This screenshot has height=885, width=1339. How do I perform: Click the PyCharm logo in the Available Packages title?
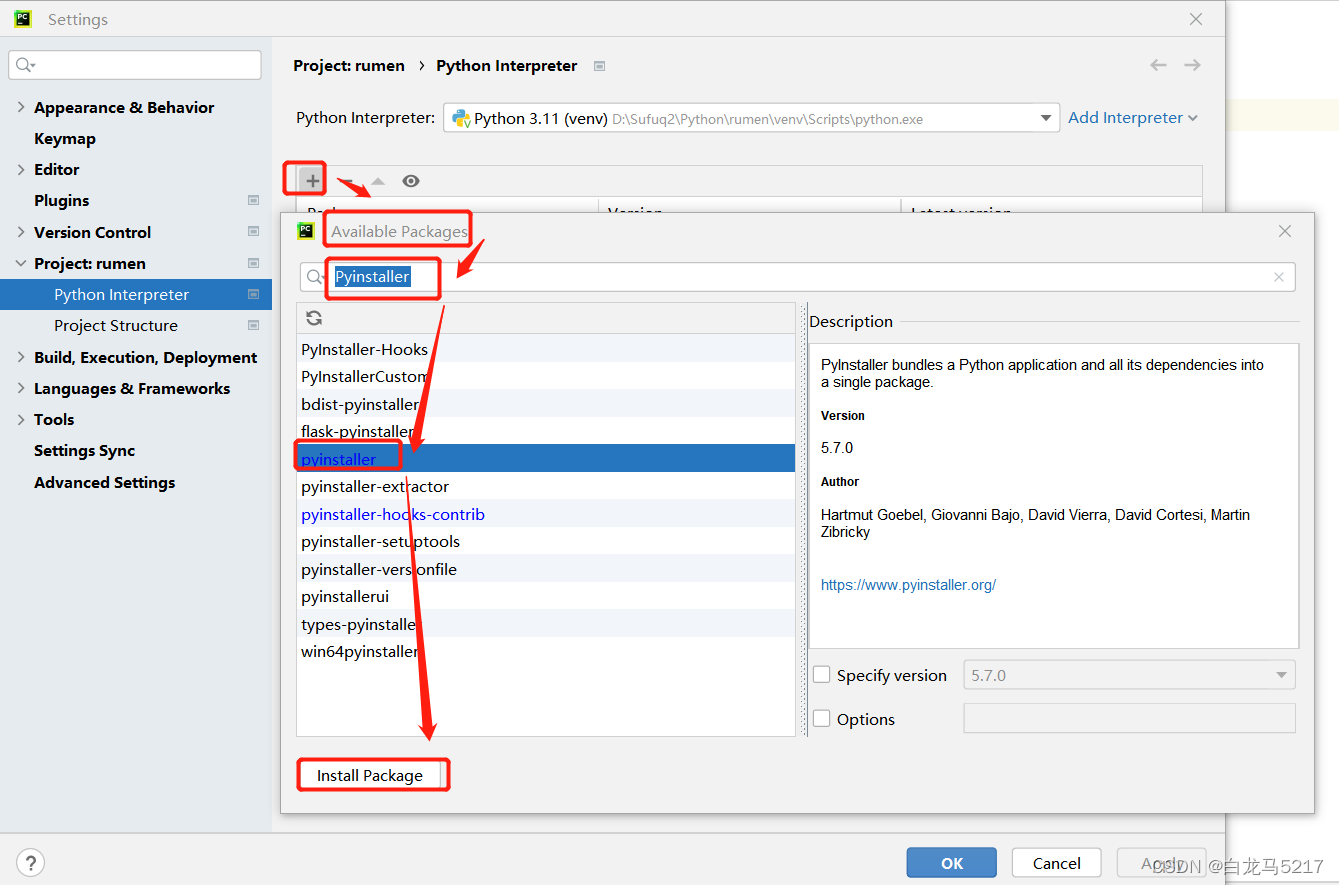(306, 231)
